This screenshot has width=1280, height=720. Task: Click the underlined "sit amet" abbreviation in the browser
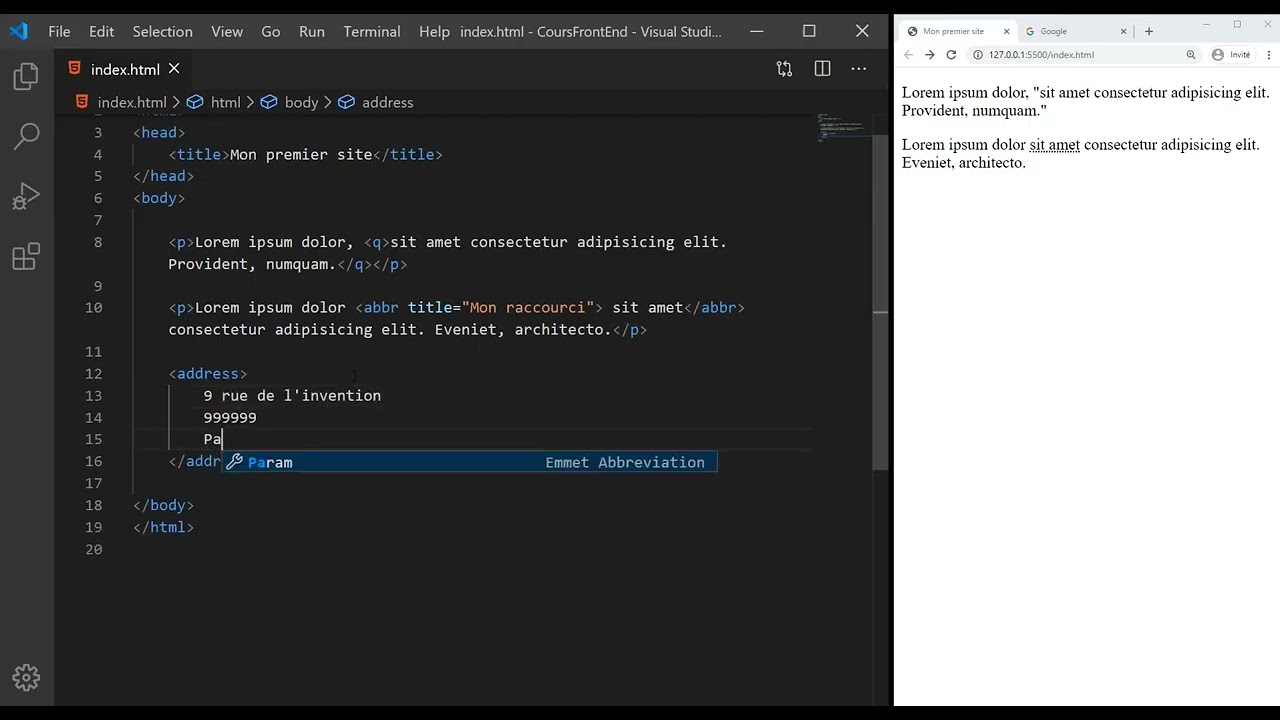click(1055, 145)
